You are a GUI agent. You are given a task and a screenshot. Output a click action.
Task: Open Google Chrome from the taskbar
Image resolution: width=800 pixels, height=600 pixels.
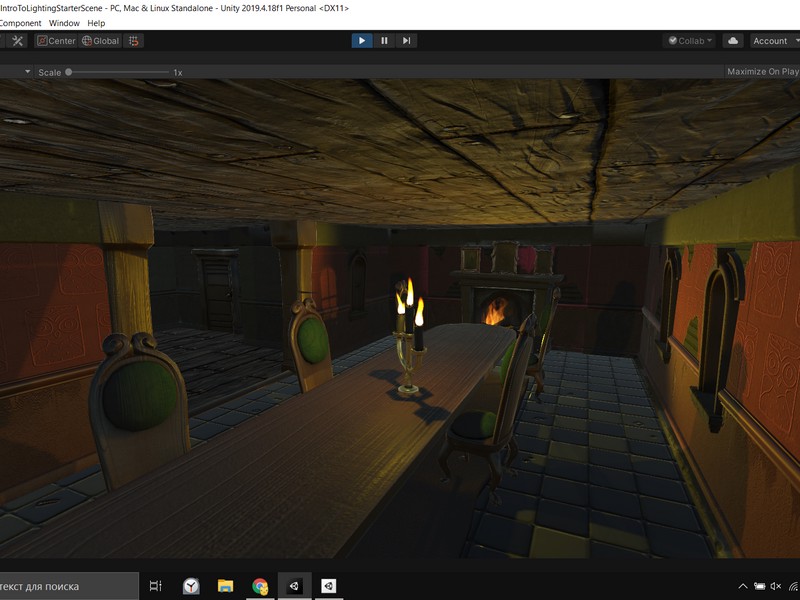coord(260,588)
